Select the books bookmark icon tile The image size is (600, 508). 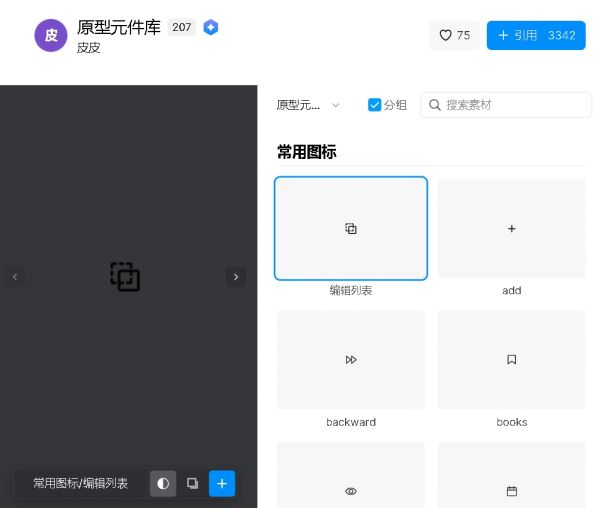click(x=512, y=360)
